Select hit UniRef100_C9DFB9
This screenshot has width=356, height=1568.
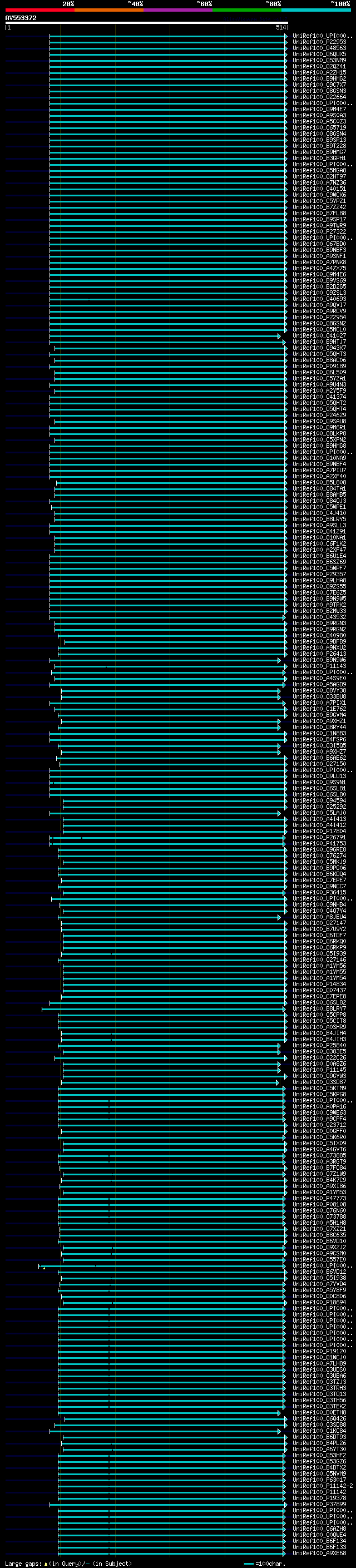point(319,641)
